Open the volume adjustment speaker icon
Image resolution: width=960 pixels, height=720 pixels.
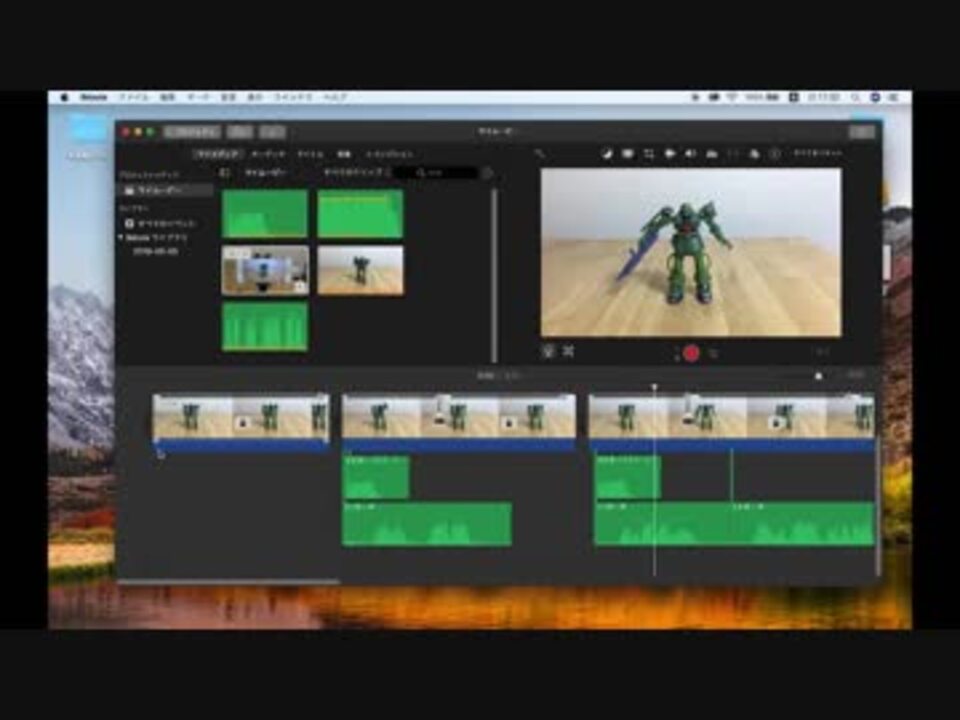click(691, 154)
